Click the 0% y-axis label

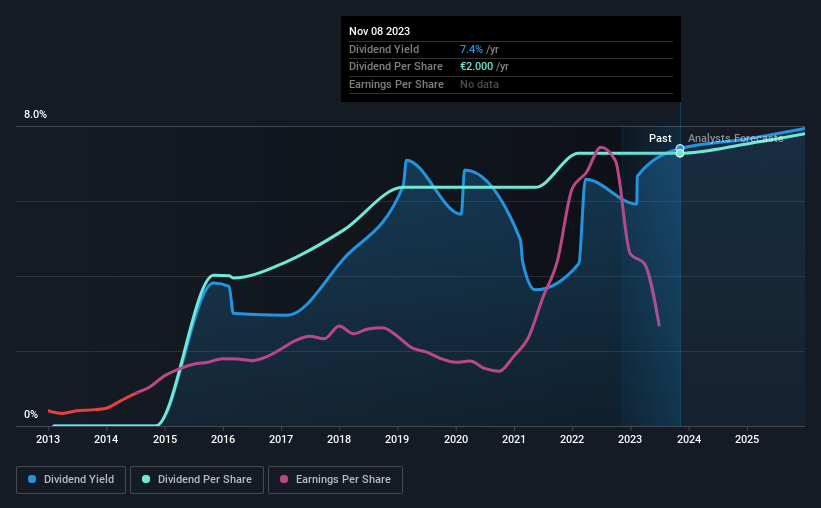pos(31,414)
